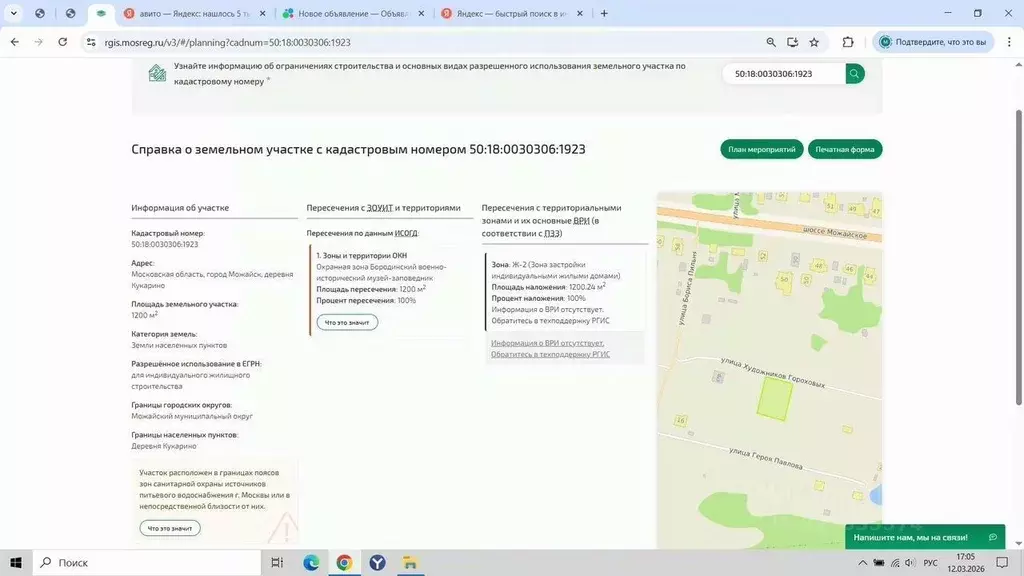Click the green search icon in the cadastral number field

pyautogui.click(x=853, y=73)
